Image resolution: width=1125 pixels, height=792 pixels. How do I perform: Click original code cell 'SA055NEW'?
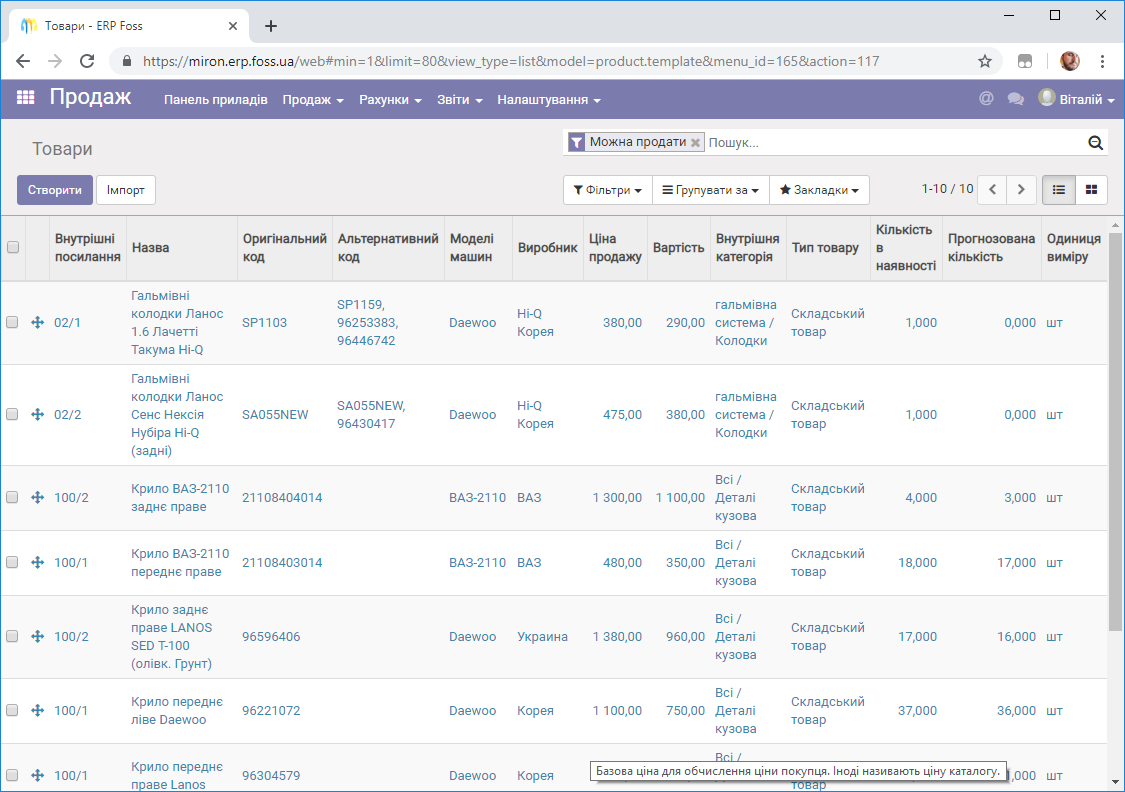click(x=276, y=415)
